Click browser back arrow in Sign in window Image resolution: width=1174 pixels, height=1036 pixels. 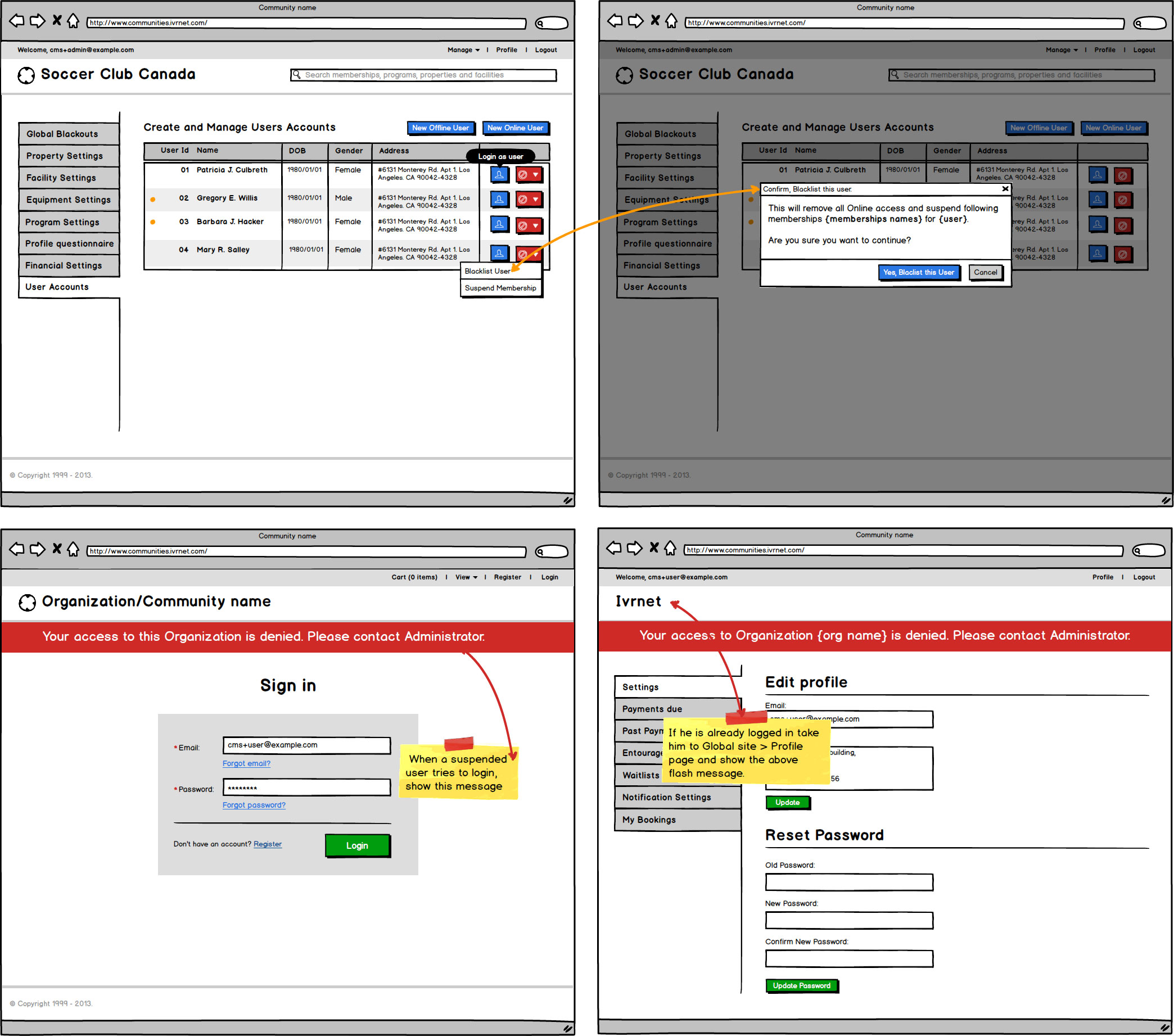pyautogui.click(x=17, y=549)
